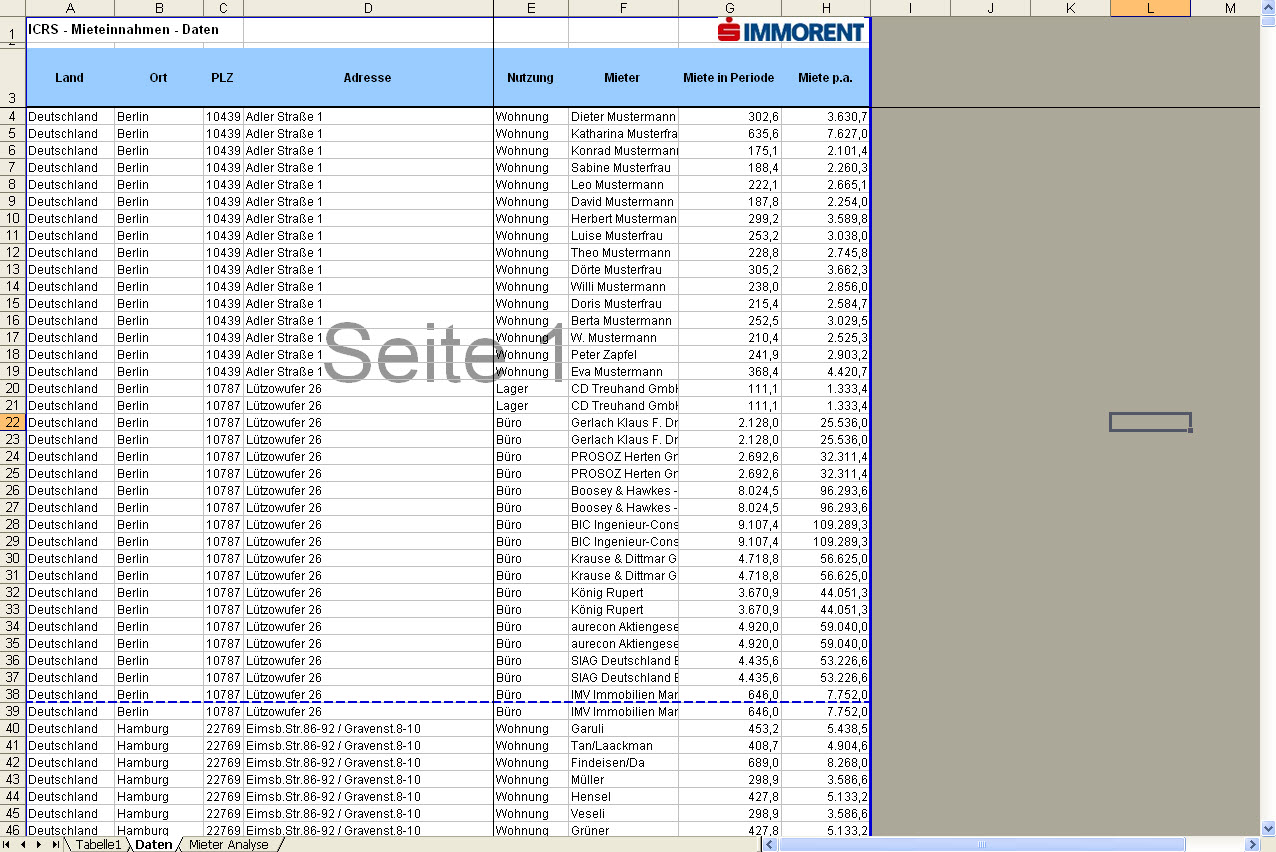This screenshot has height=852, width=1276.
Task: Click the title cell ICRS - Mieteinnahmen - Daten
Action: [x=134, y=30]
